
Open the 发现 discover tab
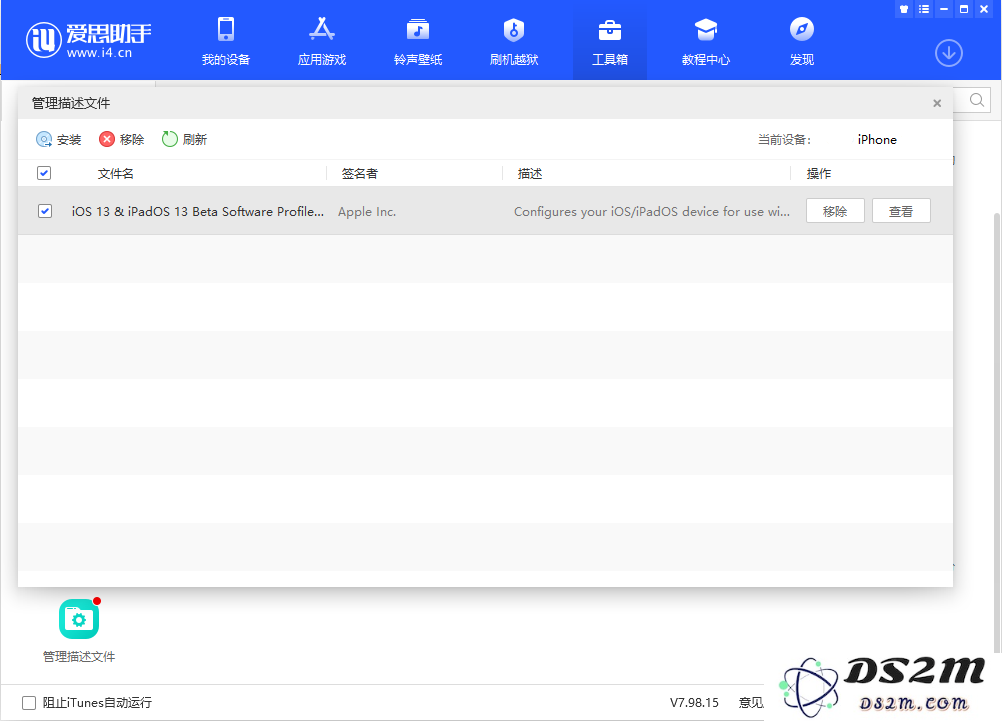tap(801, 41)
